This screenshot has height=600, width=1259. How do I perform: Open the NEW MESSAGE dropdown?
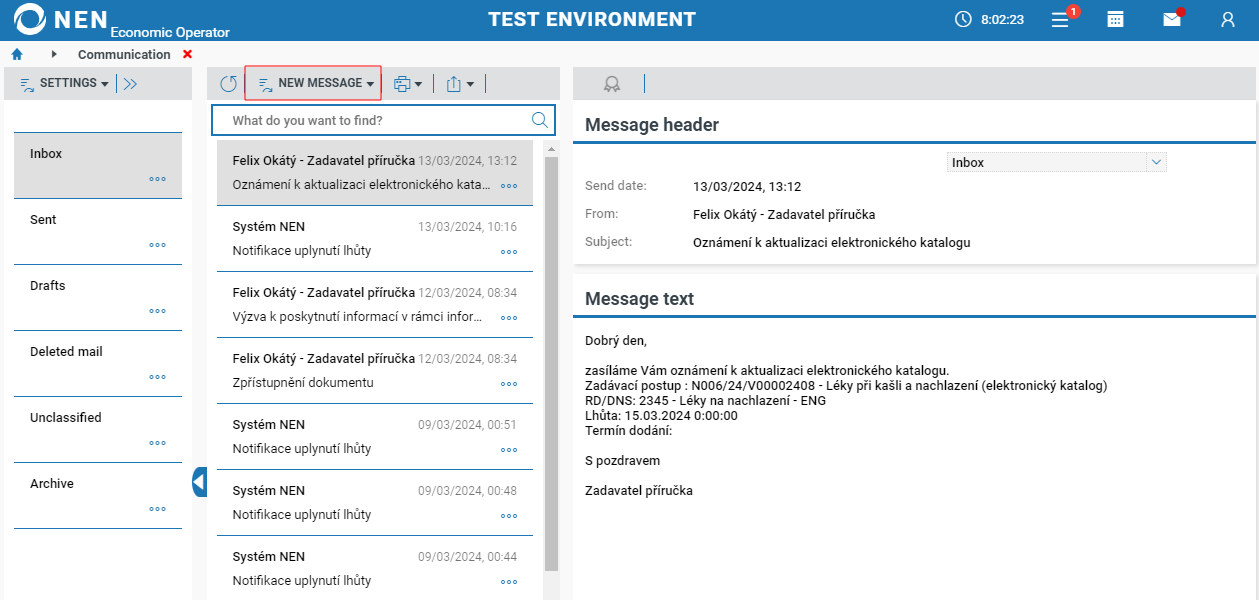[x=314, y=83]
